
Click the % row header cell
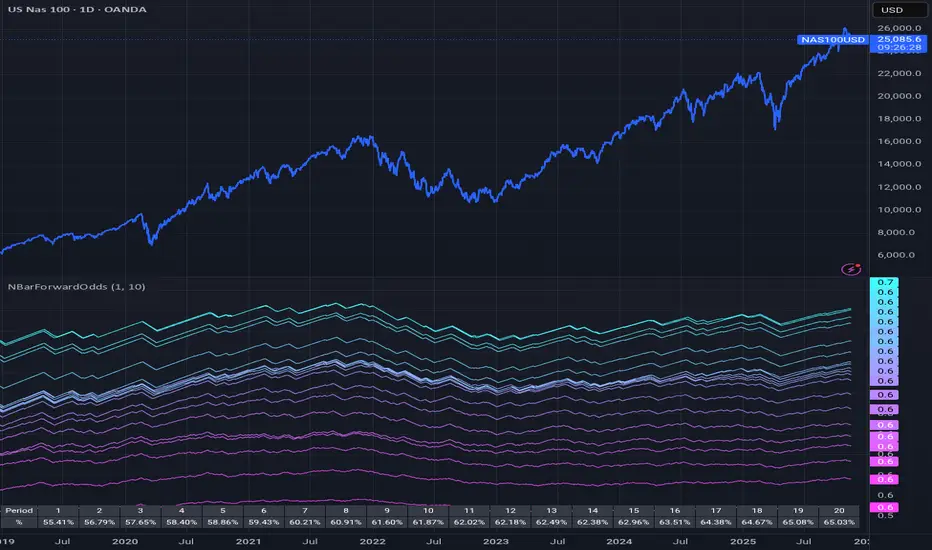coord(19,522)
